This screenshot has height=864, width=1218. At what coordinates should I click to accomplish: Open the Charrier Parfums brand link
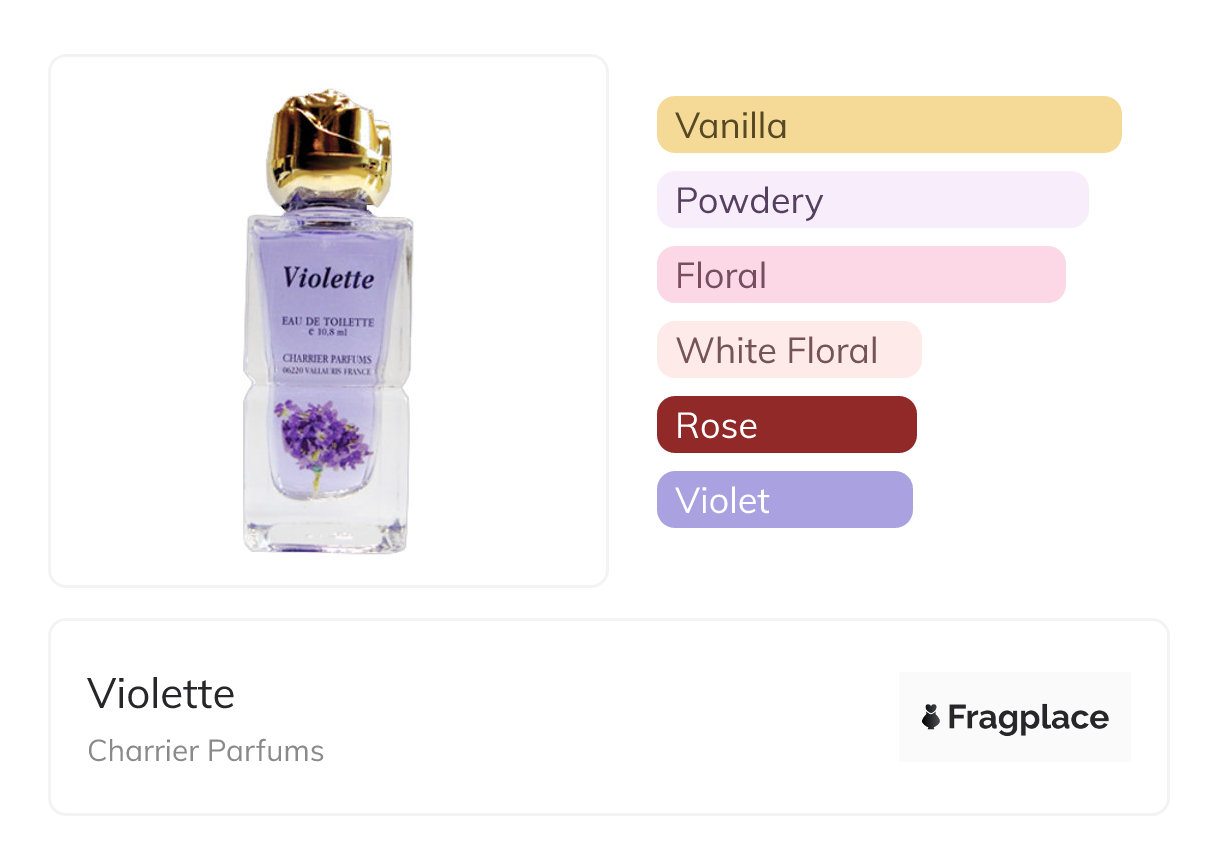coord(206,751)
